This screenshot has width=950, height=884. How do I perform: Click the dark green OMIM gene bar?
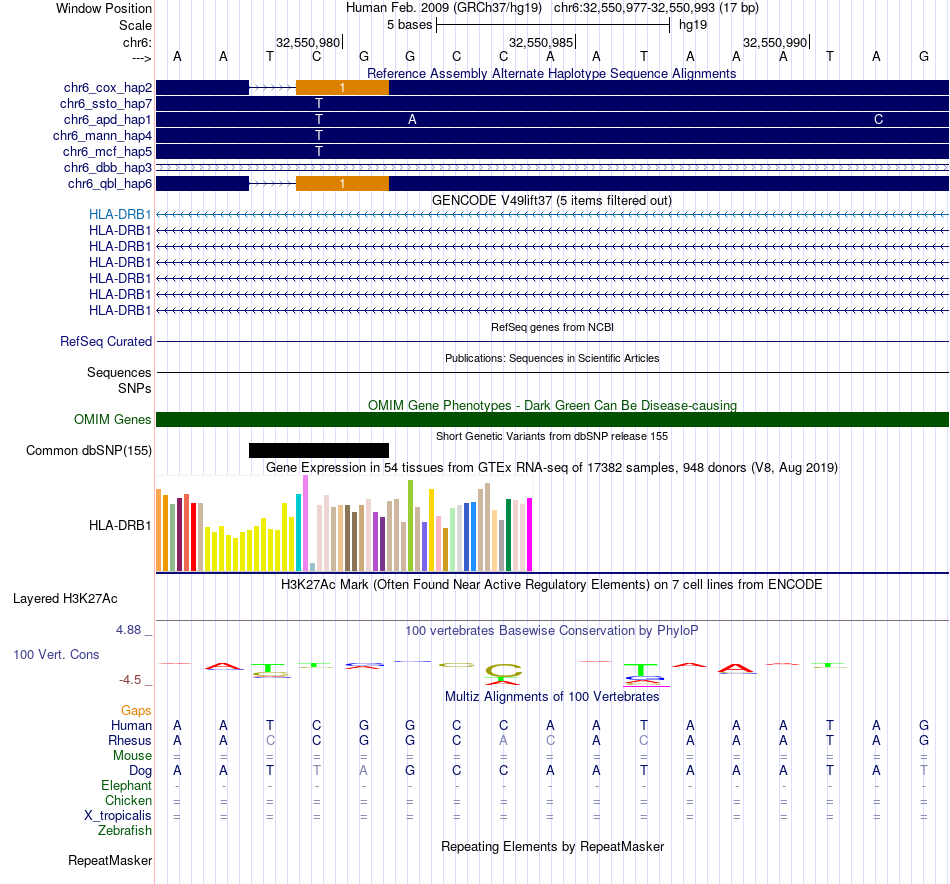(552, 419)
